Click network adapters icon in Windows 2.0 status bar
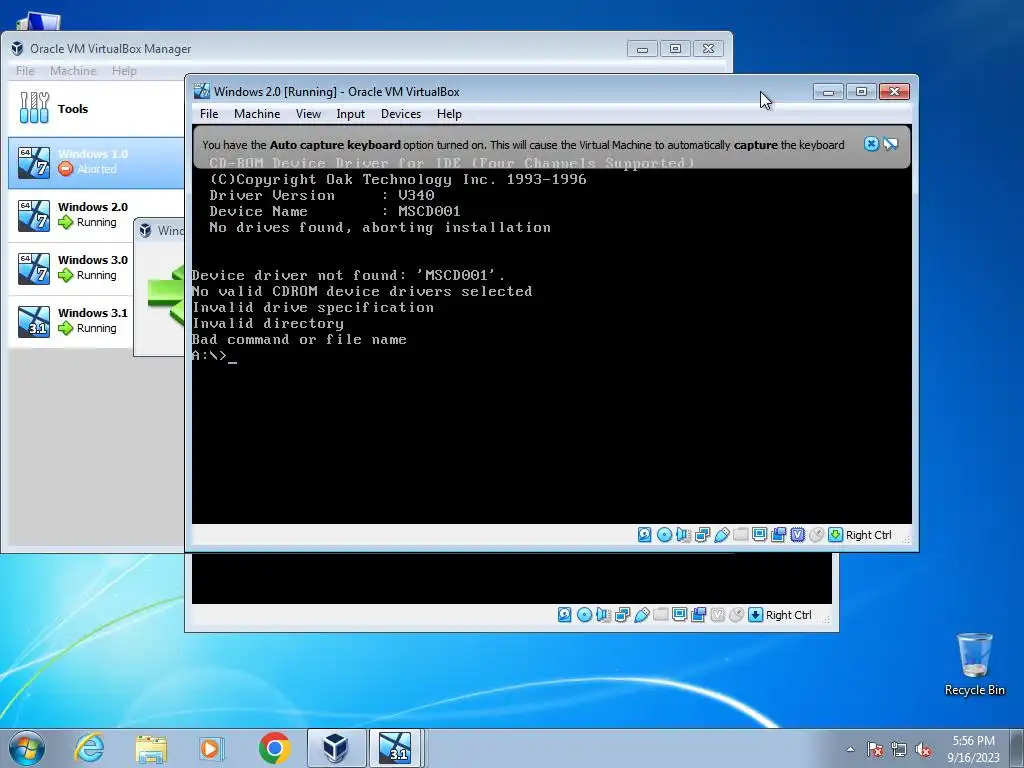This screenshot has height=768, width=1024. (703, 535)
